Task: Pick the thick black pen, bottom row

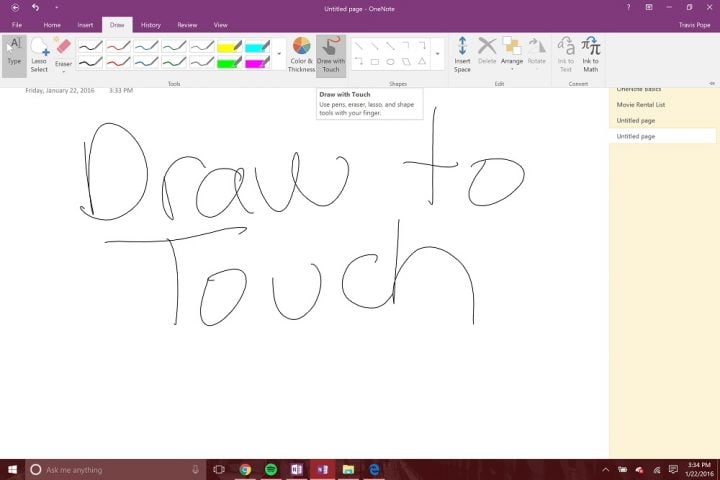Action: (x=90, y=62)
